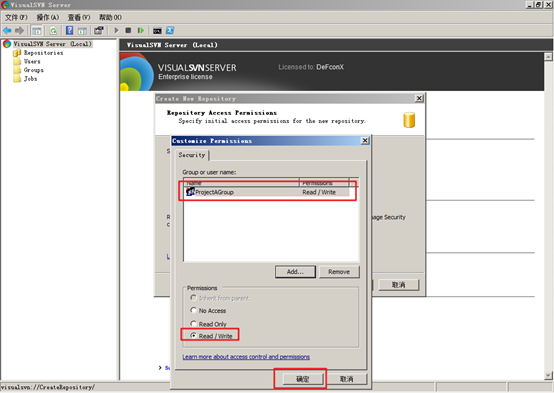Open Learn more about access control link

pyautogui.click(x=246, y=357)
